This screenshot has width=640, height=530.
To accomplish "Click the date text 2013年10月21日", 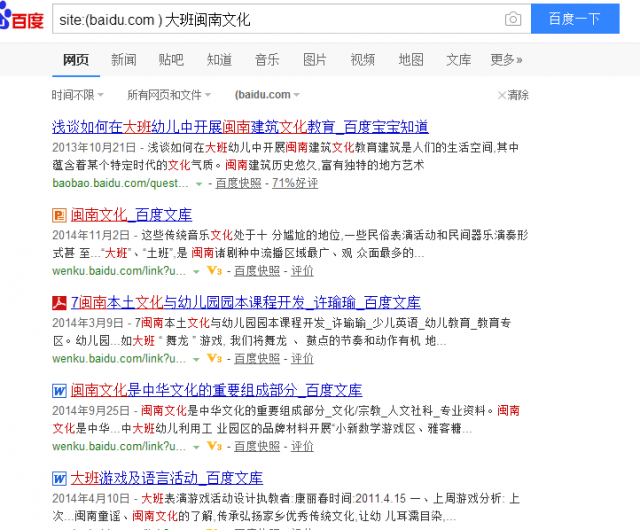I will [x=94, y=147].
